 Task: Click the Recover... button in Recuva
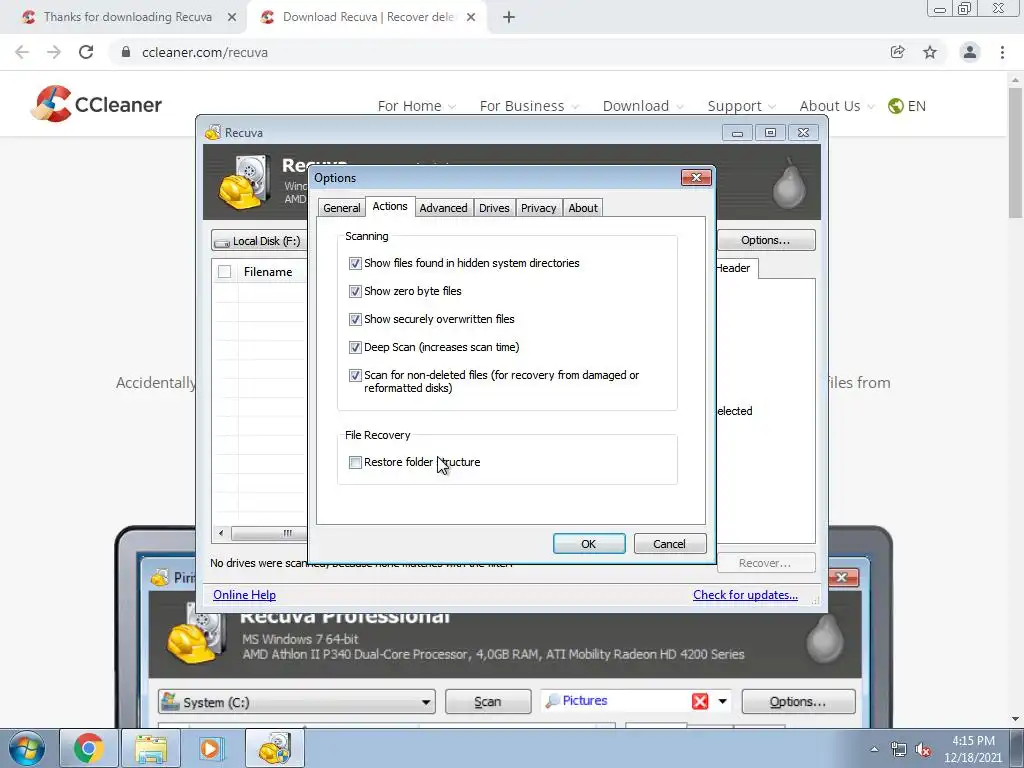click(x=765, y=563)
